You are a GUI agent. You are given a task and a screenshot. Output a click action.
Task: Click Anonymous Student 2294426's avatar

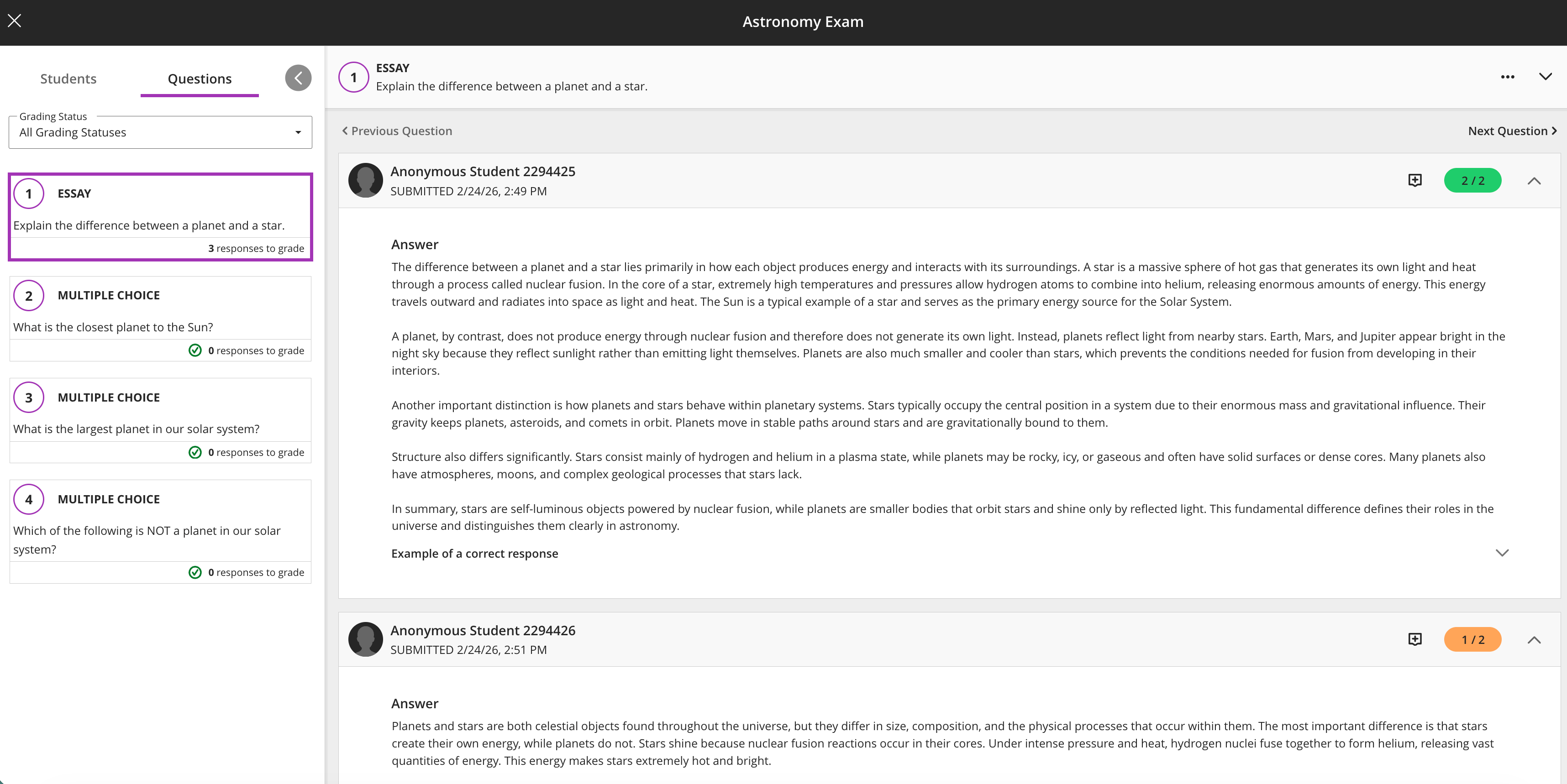click(x=366, y=639)
